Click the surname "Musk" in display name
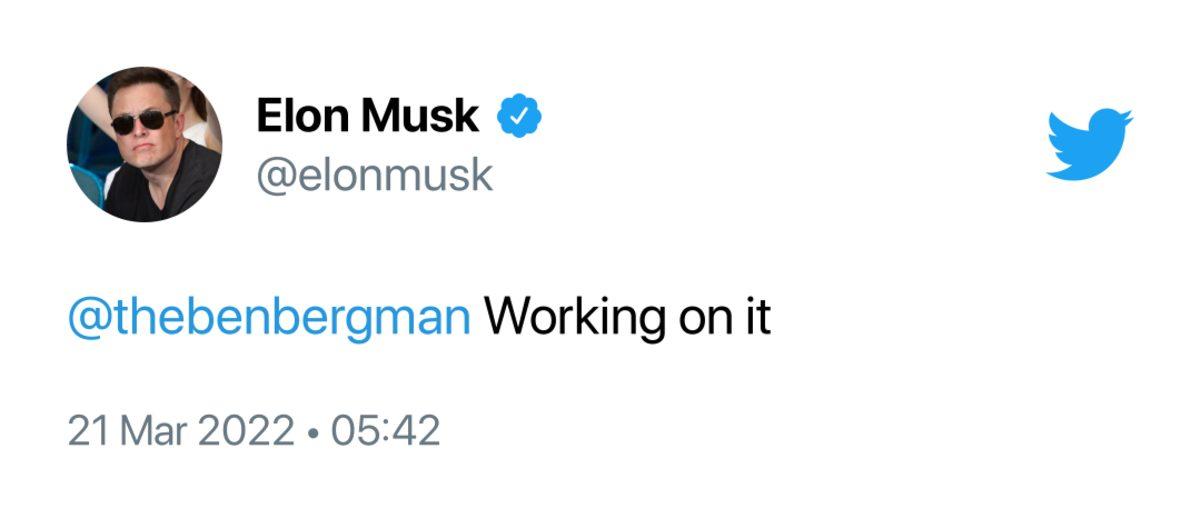Screen dimensions: 1200x518 click(x=420, y=117)
